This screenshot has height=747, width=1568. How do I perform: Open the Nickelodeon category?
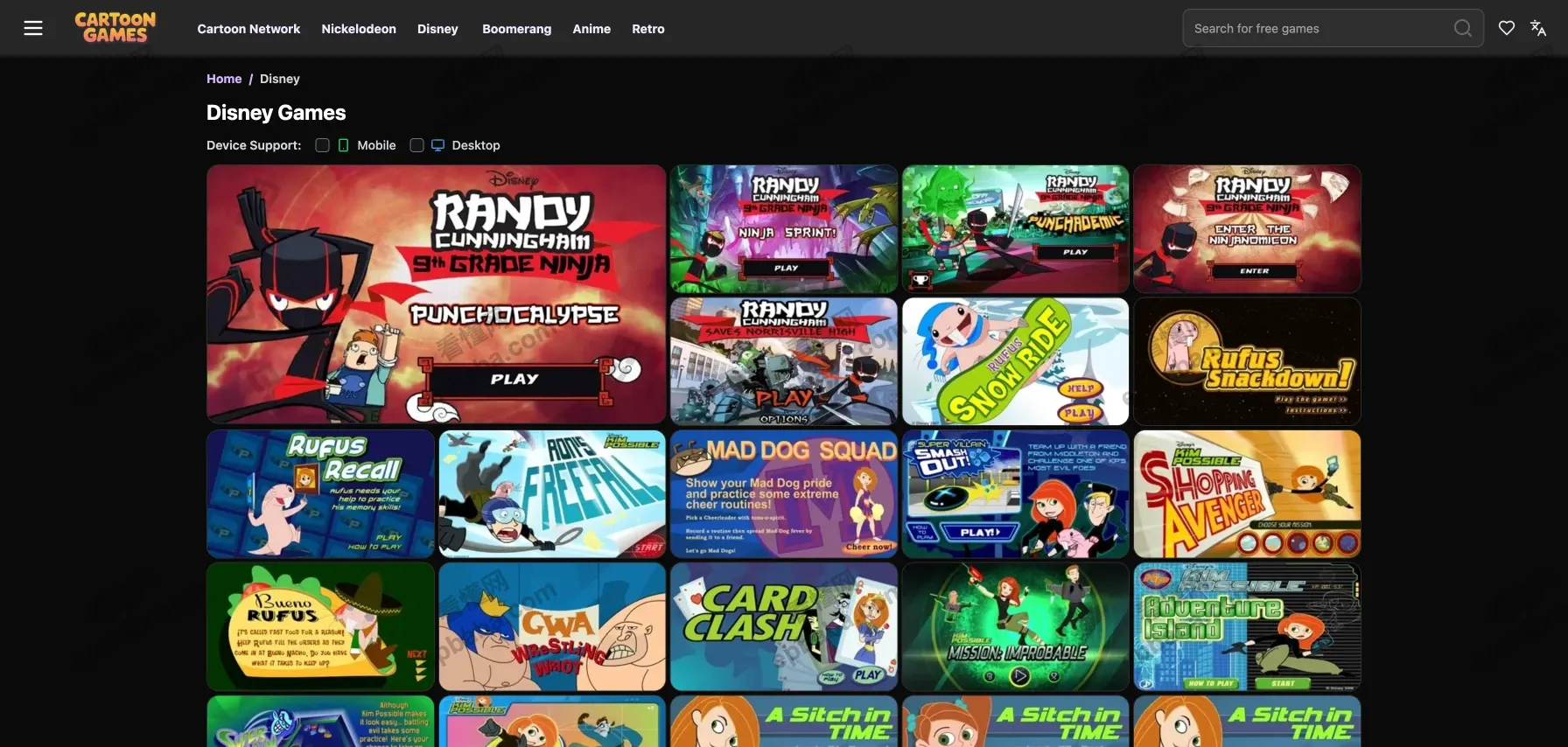359,29
